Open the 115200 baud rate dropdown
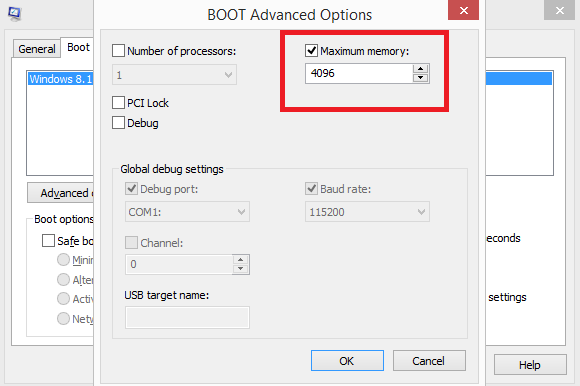Screen dimensions: 580x386 click(x=367, y=211)
